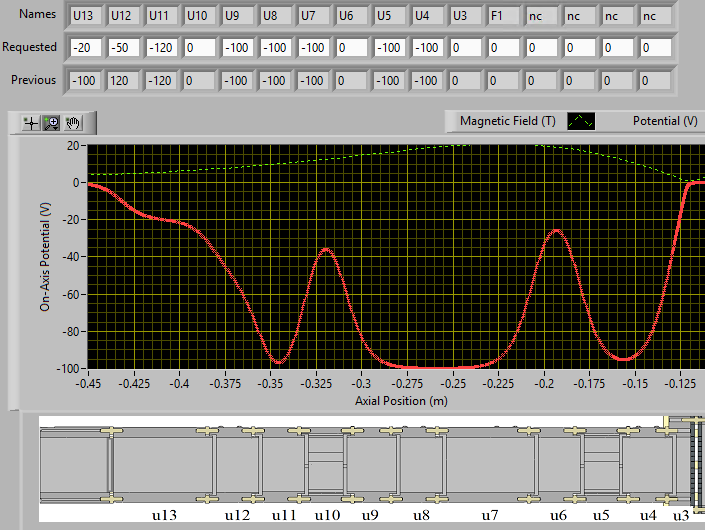
Task: Edit Requested value for U8
Action: point(276,48)
